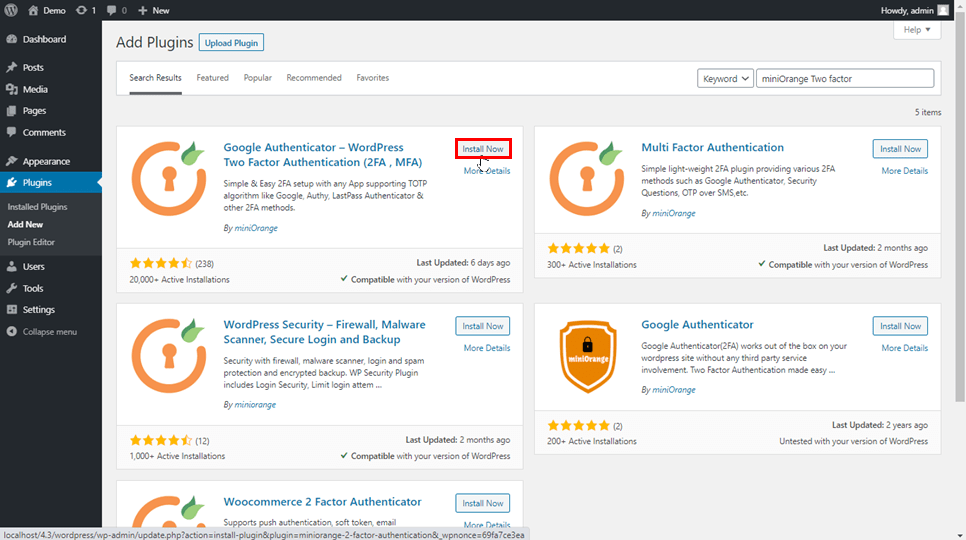Install the Multi Factor Authentication plugin
The image size is (966, 540).
(900, 149)
